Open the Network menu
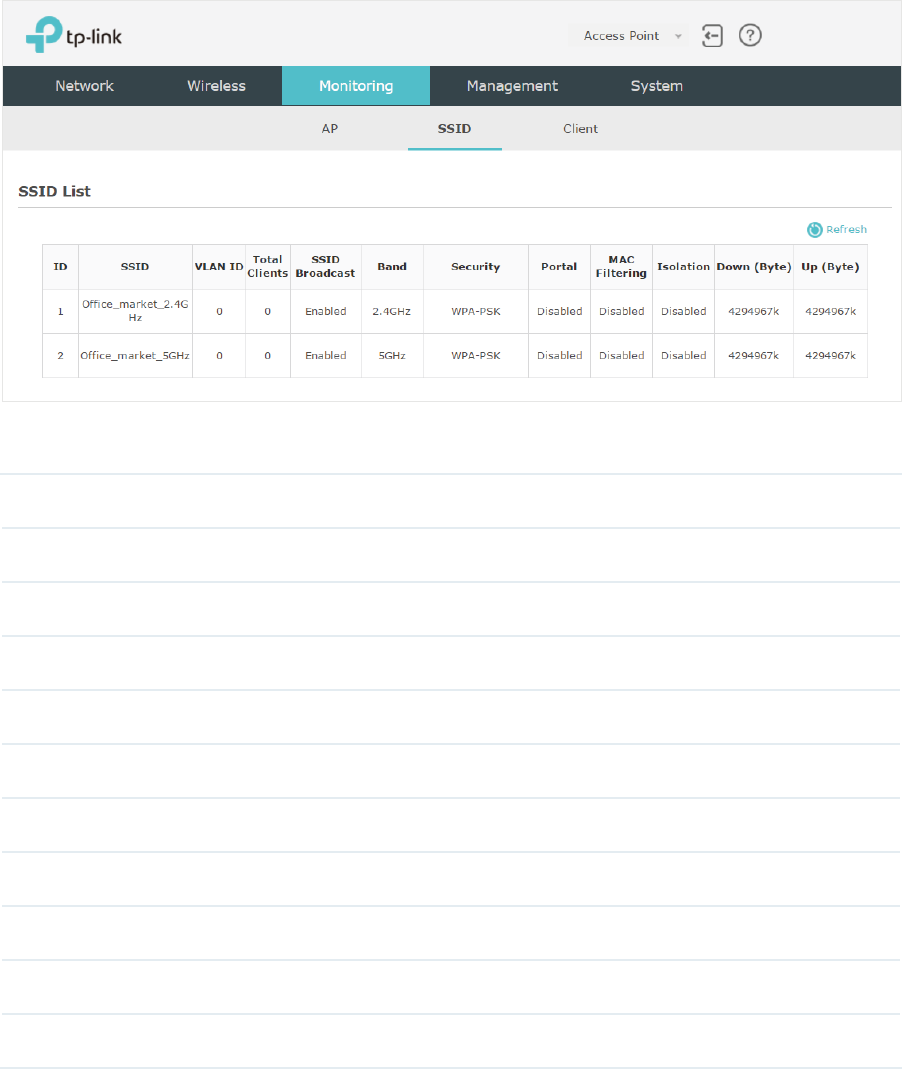 coord(85,86)
